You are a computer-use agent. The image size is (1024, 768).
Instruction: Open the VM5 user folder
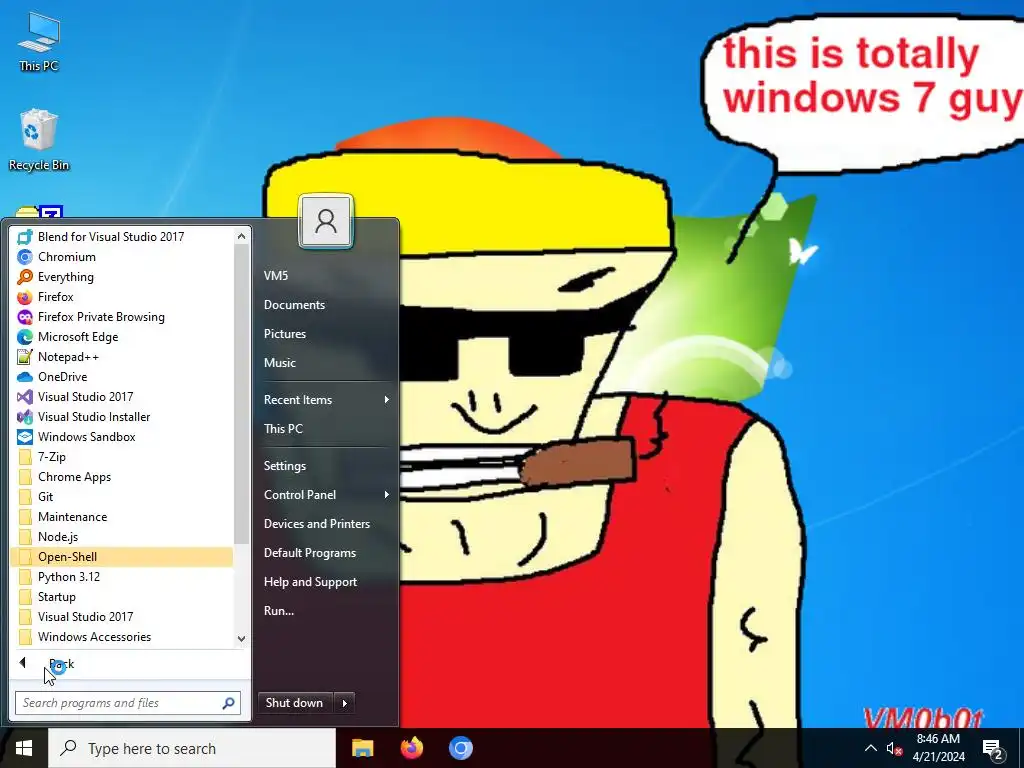tap(326, 276)
